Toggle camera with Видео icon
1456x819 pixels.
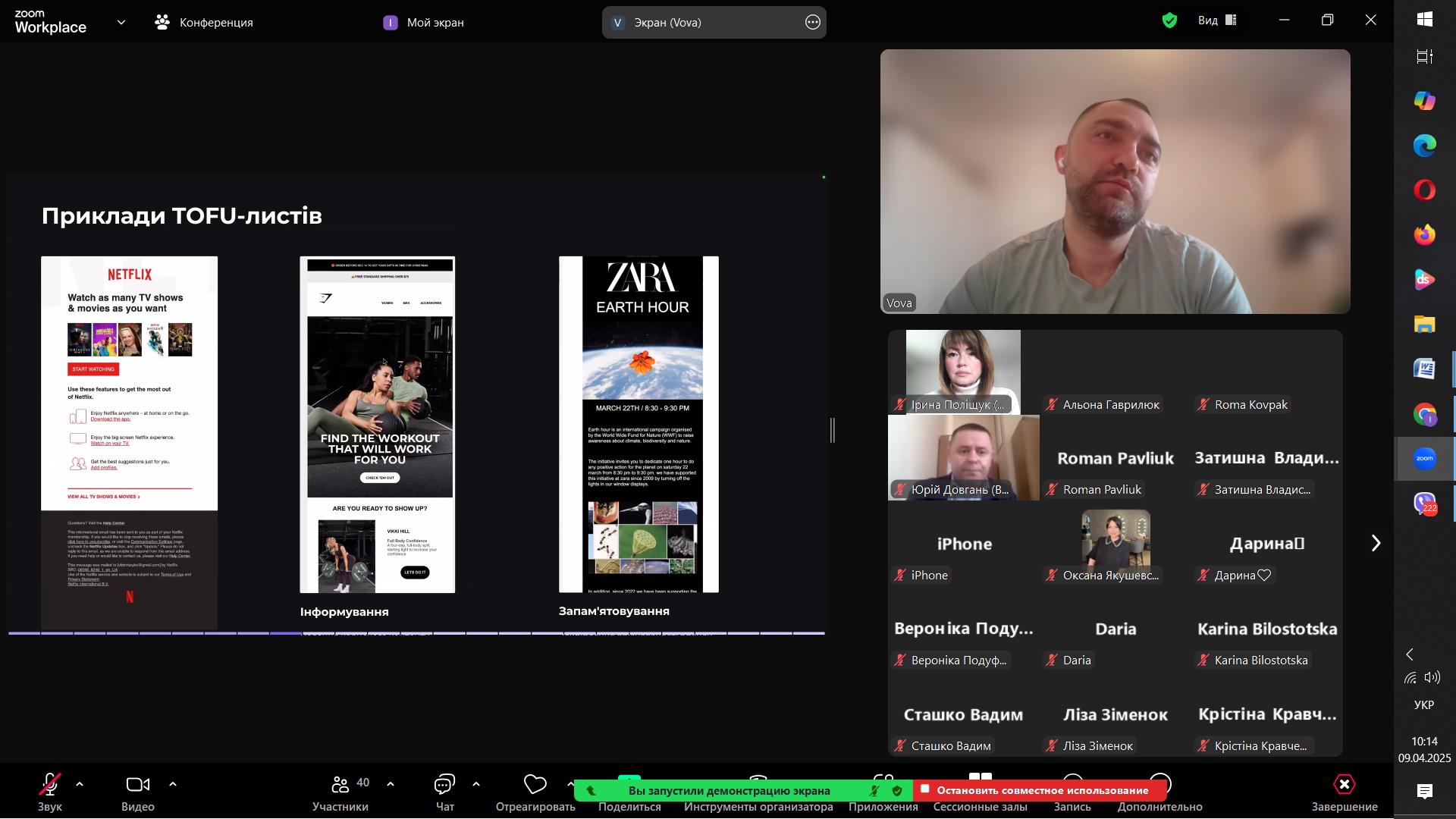pyautogui.click(x=137, y=785)
